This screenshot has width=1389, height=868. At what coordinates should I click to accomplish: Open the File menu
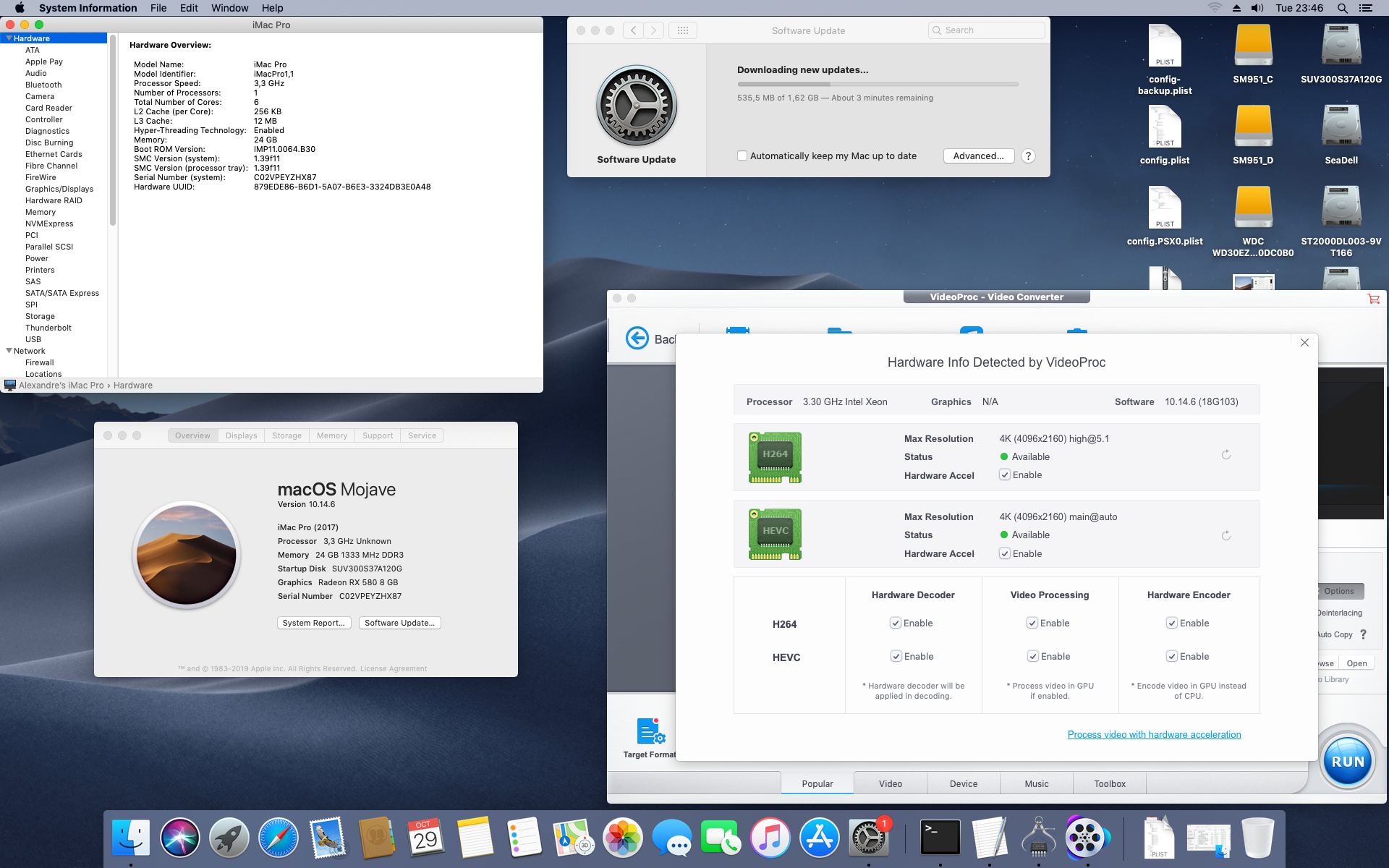(x=158, y=8)
